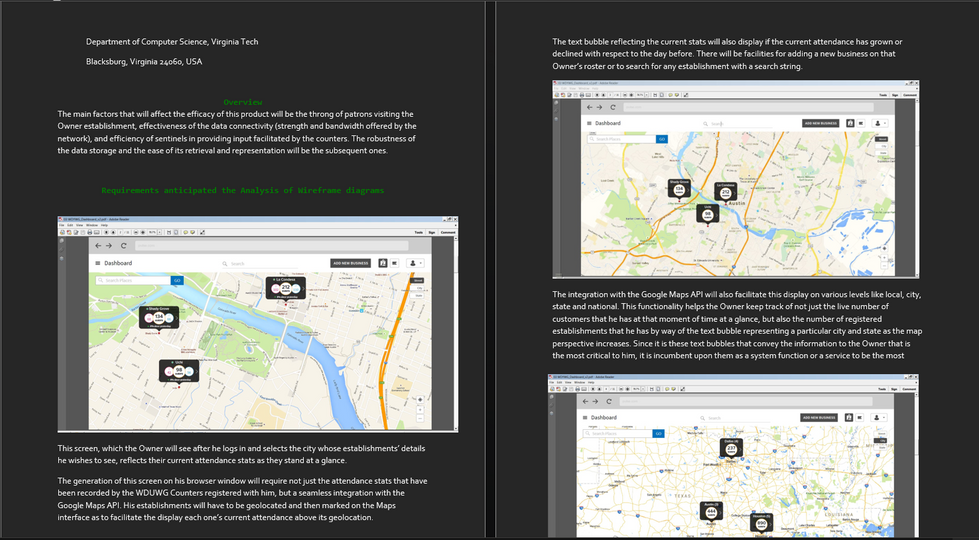979x540 pixels.
Task: Click flag icon in Austin city map wireframe
Action: click(x=861, y=123)
